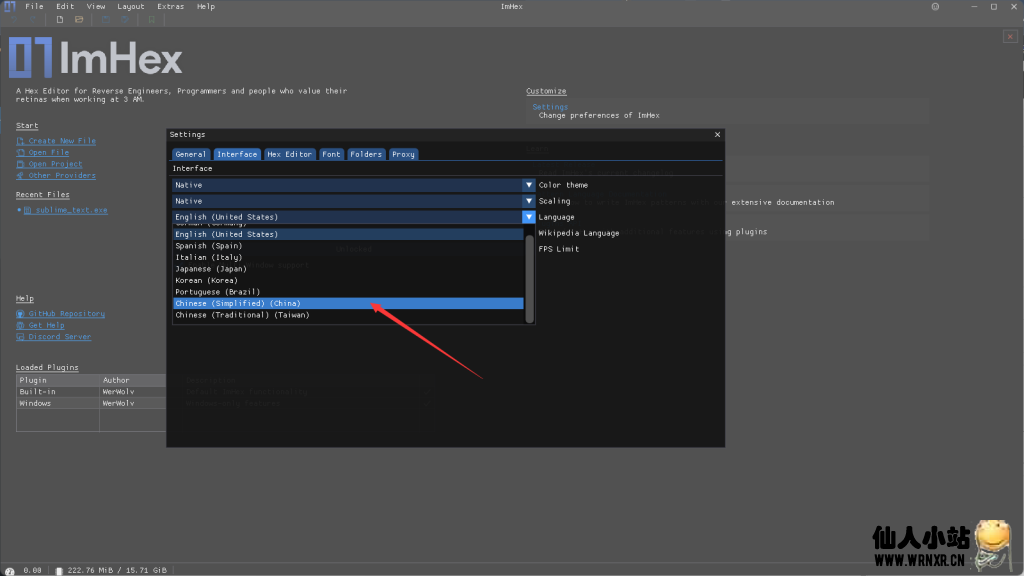Screen dimensions: 1024x576
Task: Open the Scaling dropdown
Action: click(x=529, y=201)
